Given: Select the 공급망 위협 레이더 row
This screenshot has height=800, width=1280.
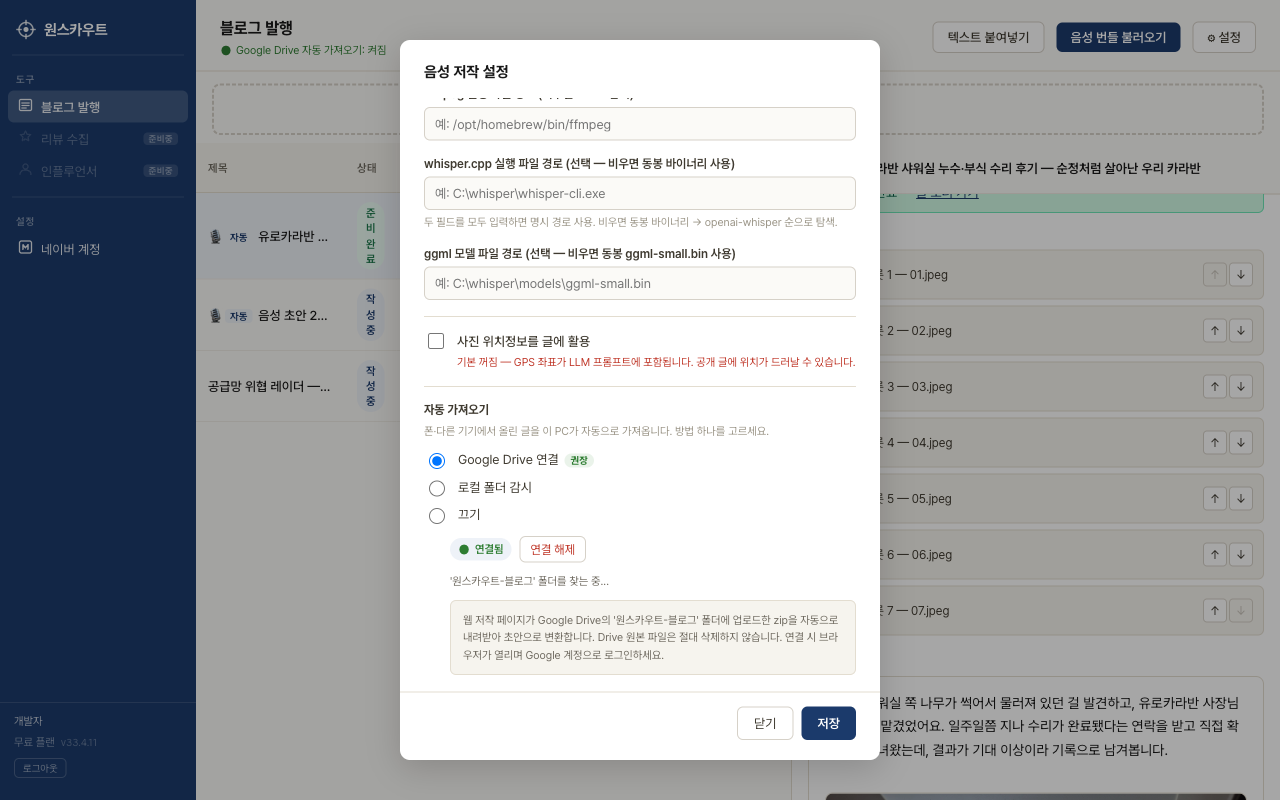Looking at the screenshot, I should point(298,386).
